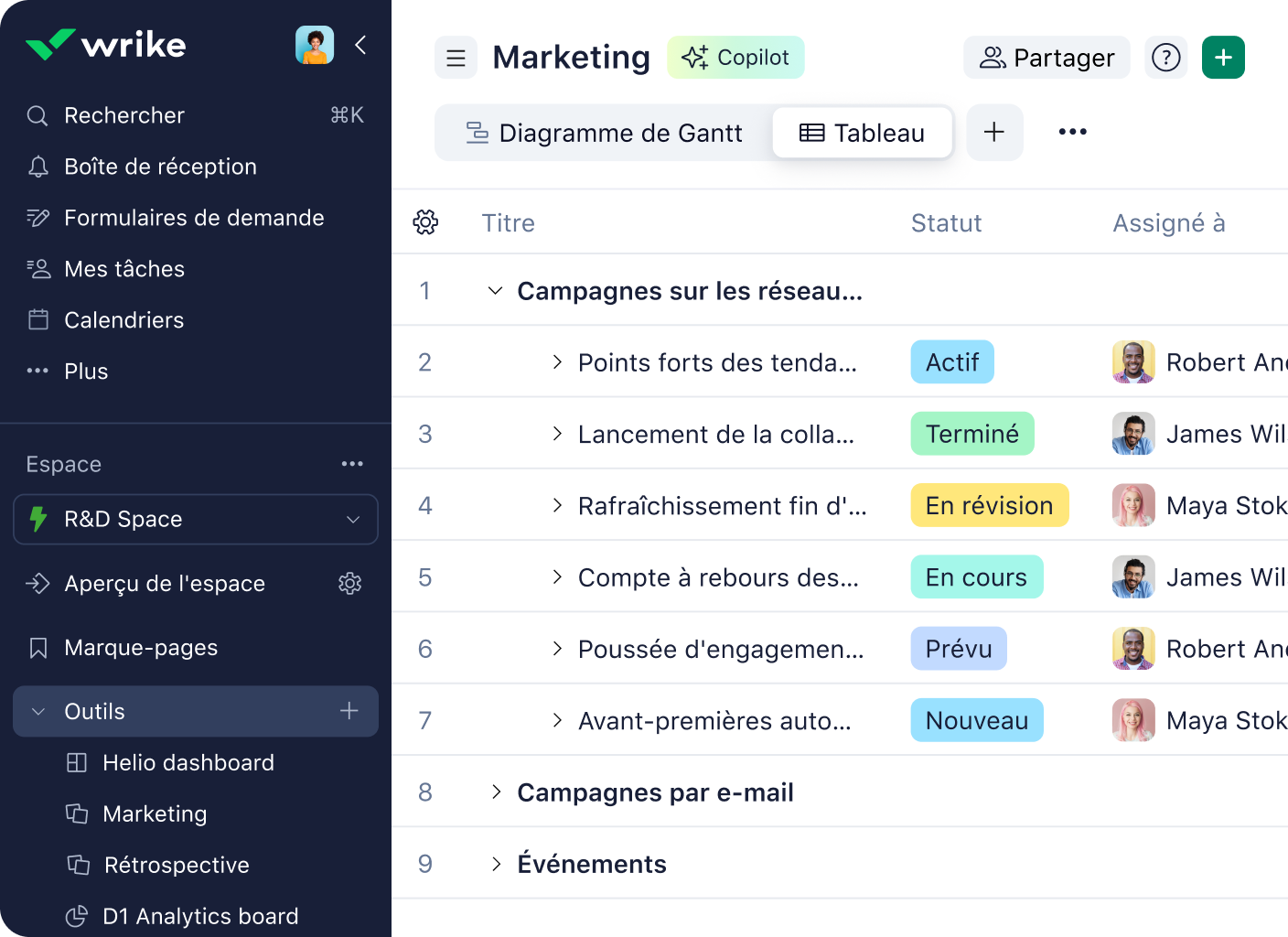Expand Rafraîchissement fin d'... row
Viewport: 1288px width, 937px height.
[x=557, y=505]
